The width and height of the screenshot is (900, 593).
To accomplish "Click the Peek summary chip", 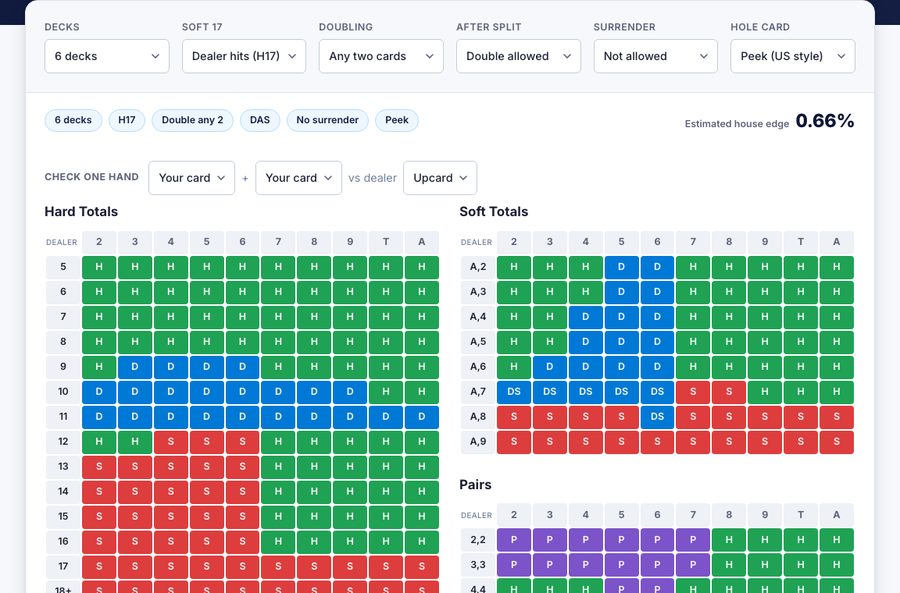I will click(397, 121).
